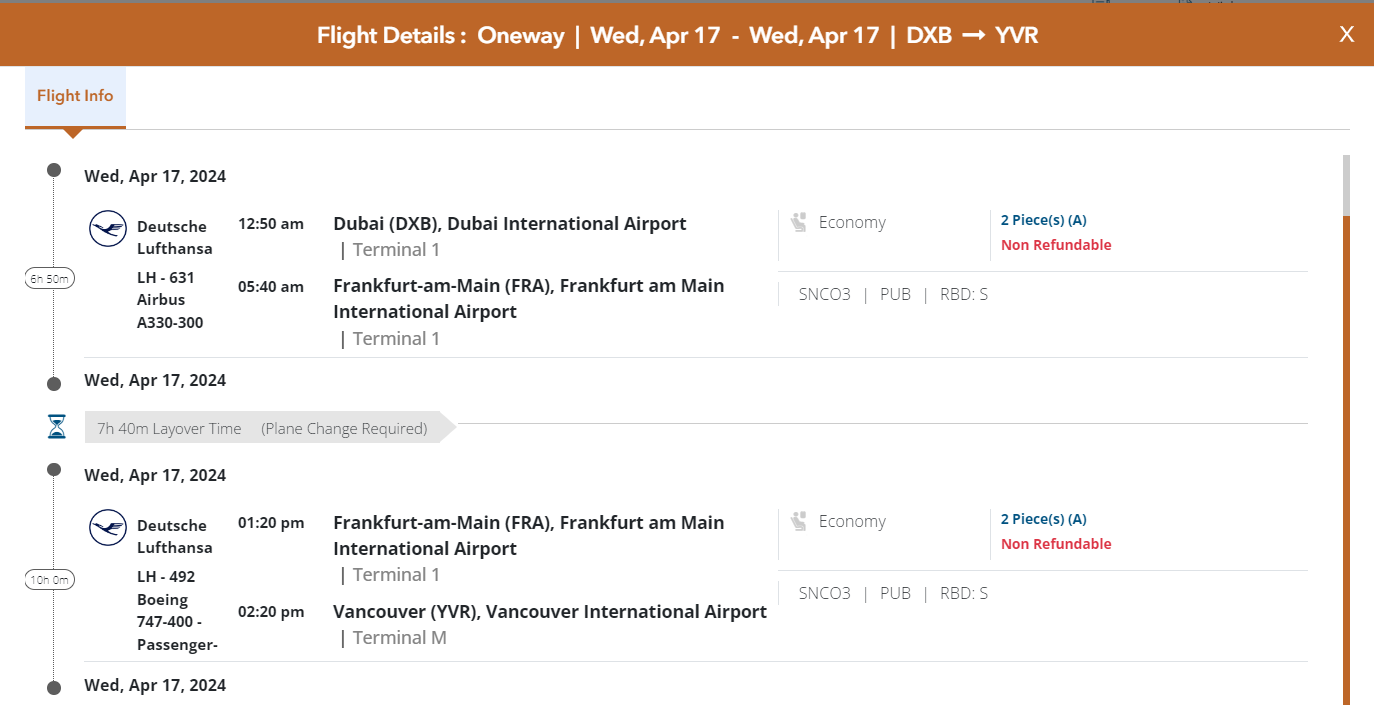Screen dimensions: 1374x727
Task: Click the Vancouver (YVR) arrival airport name
Action: pyautogui.click(x=550, y=612)
